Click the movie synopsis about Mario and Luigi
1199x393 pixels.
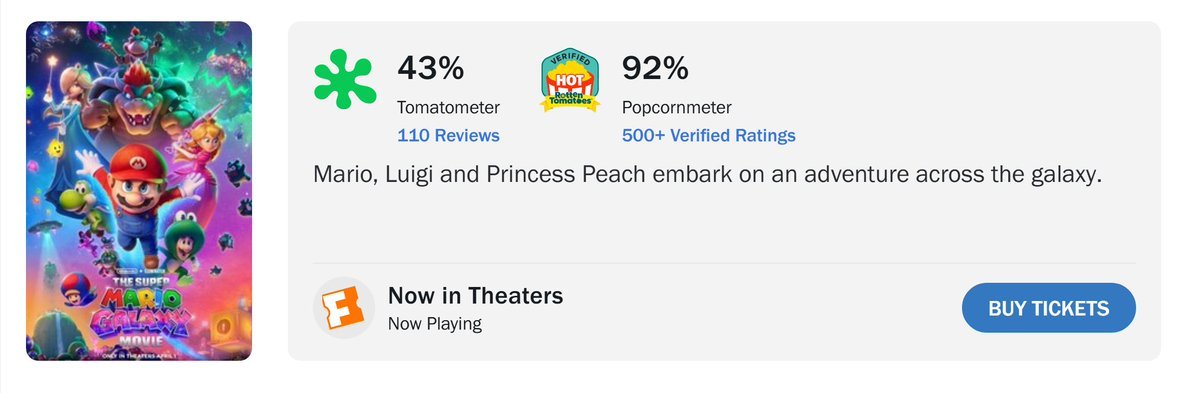pyautogui.click(x=707, y=174)
